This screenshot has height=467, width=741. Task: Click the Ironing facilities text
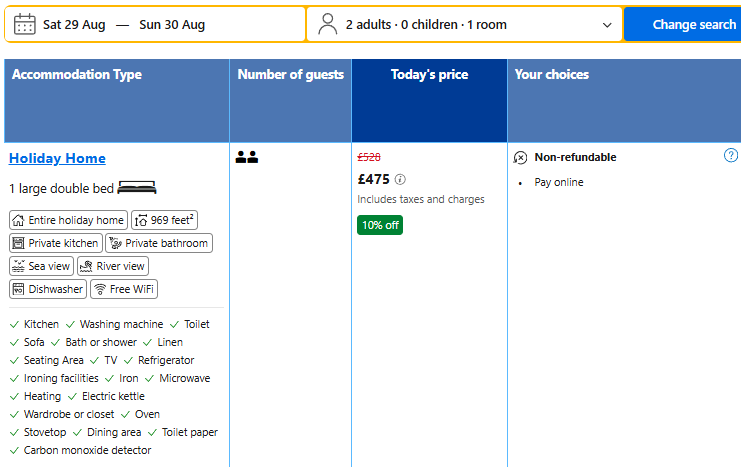click(x=61, y=378)
